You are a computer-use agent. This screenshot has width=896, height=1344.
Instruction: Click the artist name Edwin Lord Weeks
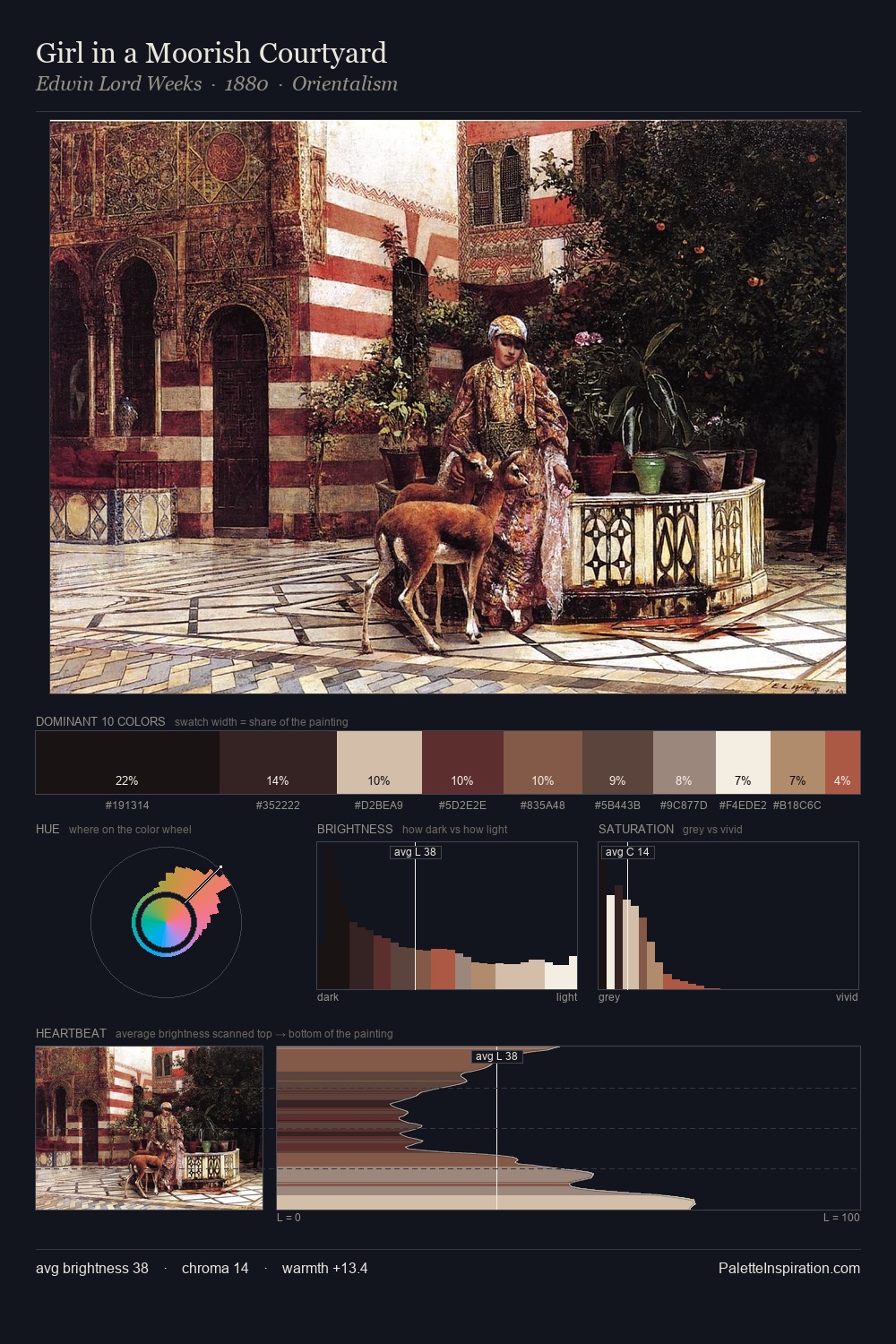point(118,83)
